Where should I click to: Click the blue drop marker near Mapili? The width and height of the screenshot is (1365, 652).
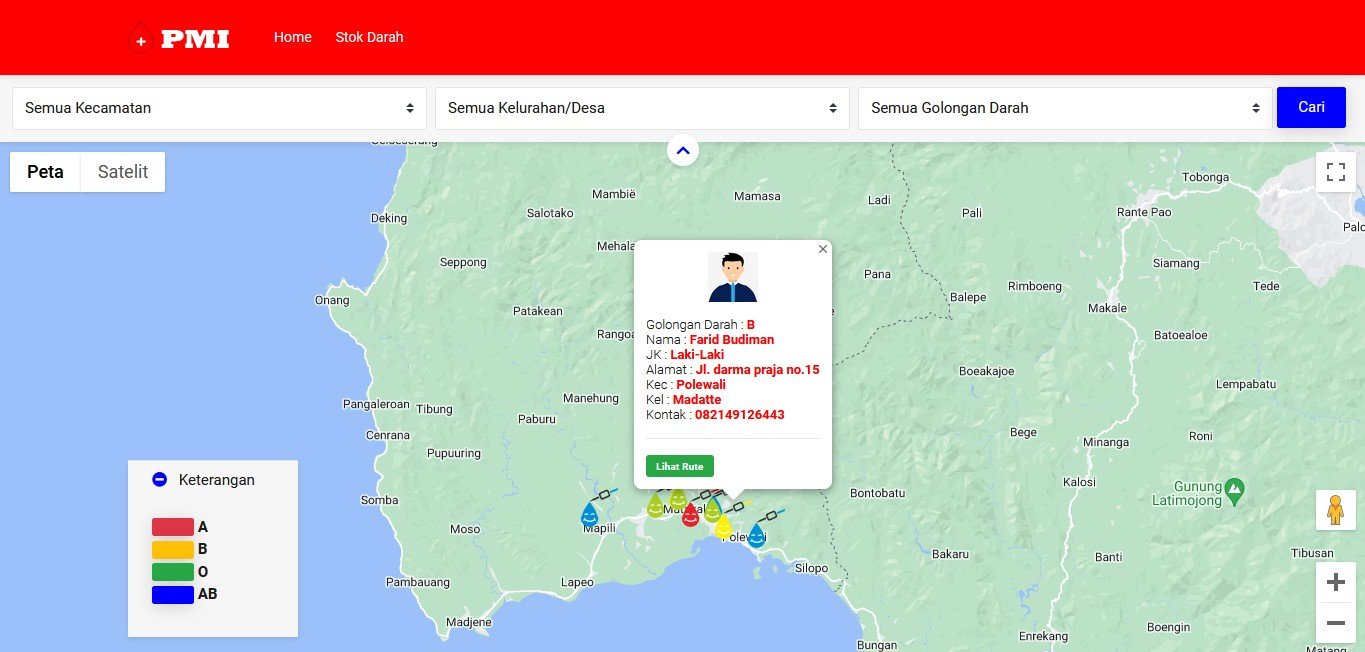(x=590, y=515)
